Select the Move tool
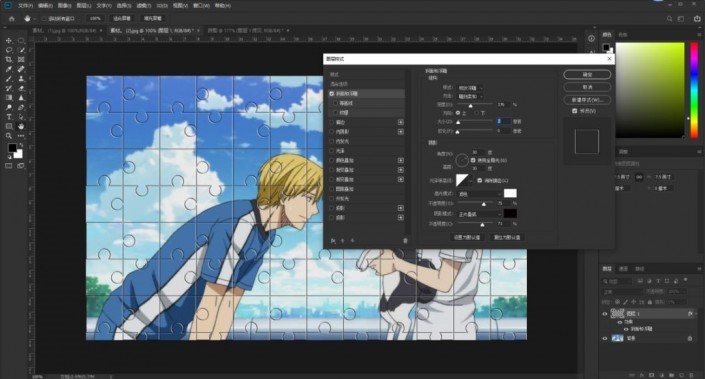Image resolution: width=705 pixels, height=379 pixels. tap(9, 40)
